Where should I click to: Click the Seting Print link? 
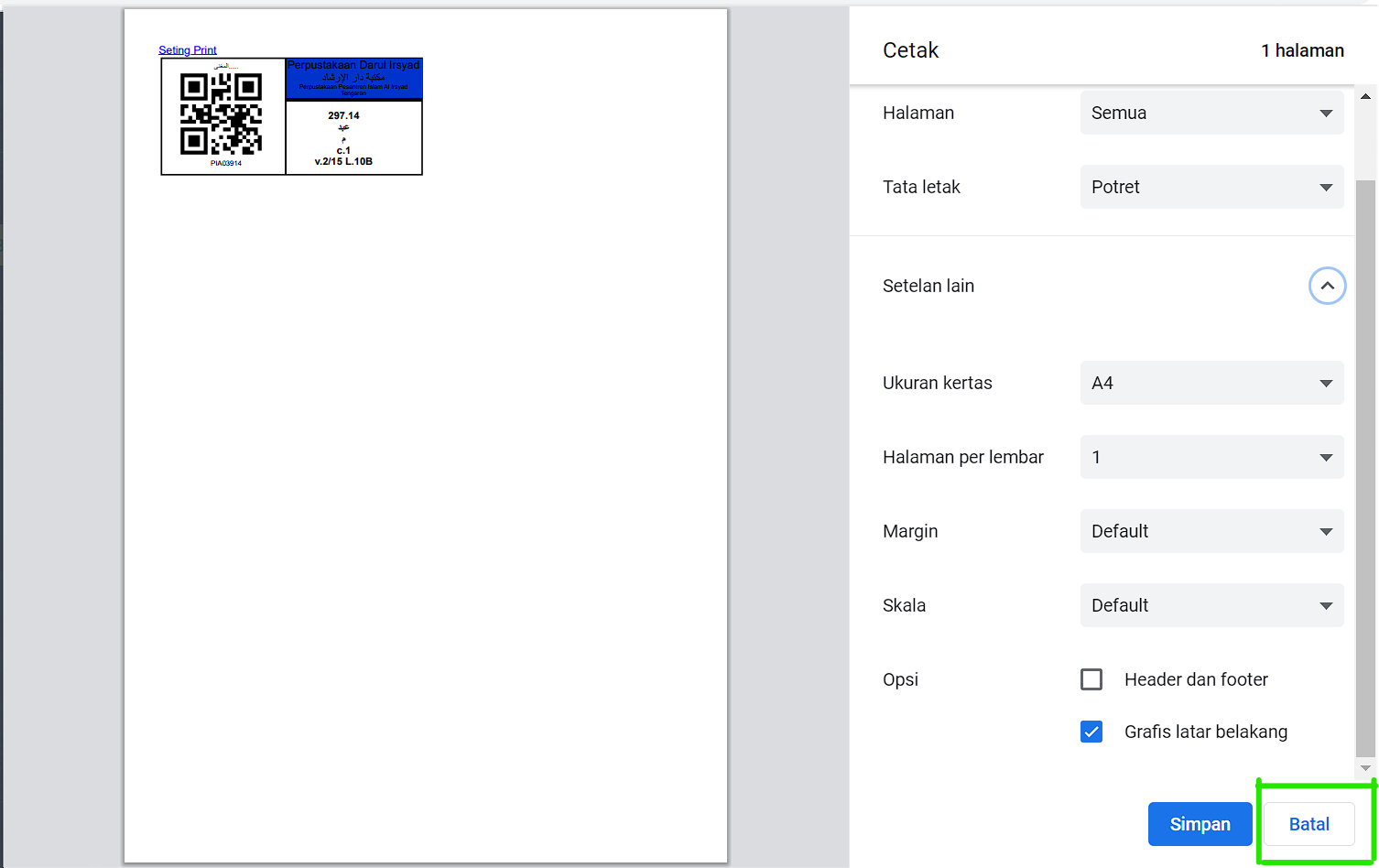188,50
